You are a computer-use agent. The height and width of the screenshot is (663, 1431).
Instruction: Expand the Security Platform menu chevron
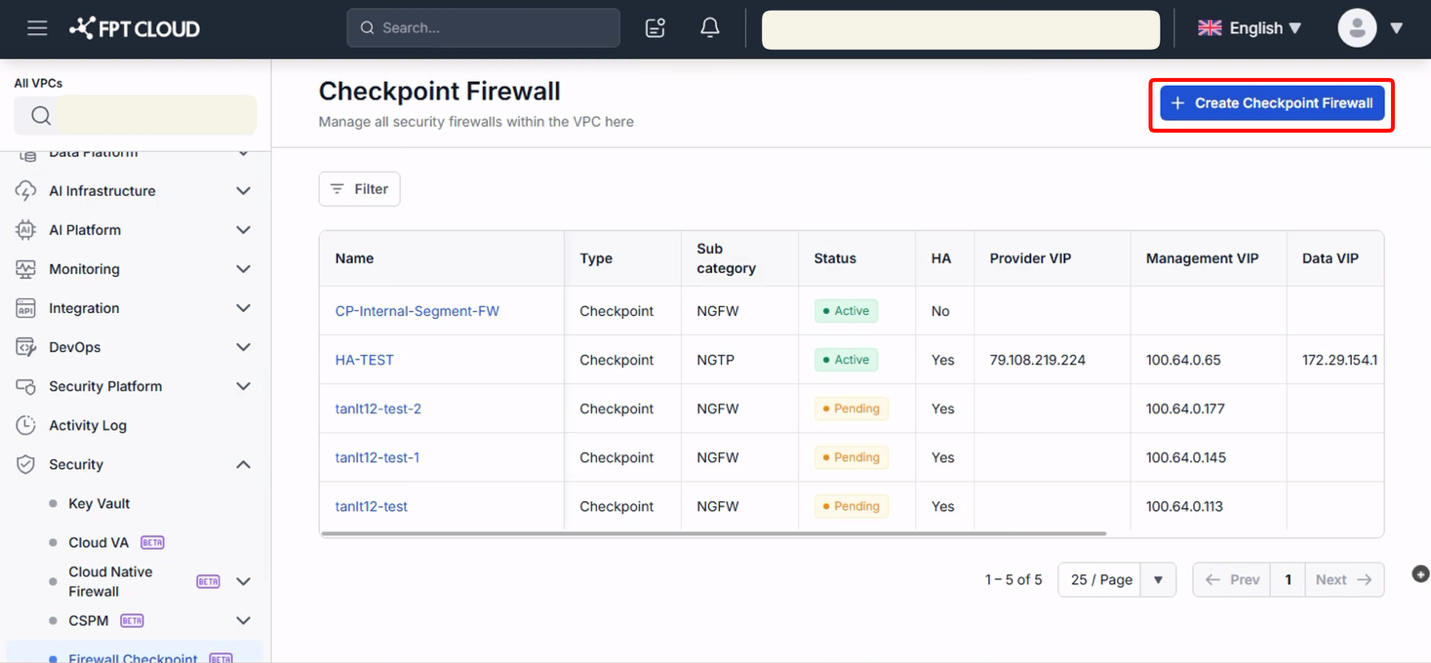pos(243,386)
